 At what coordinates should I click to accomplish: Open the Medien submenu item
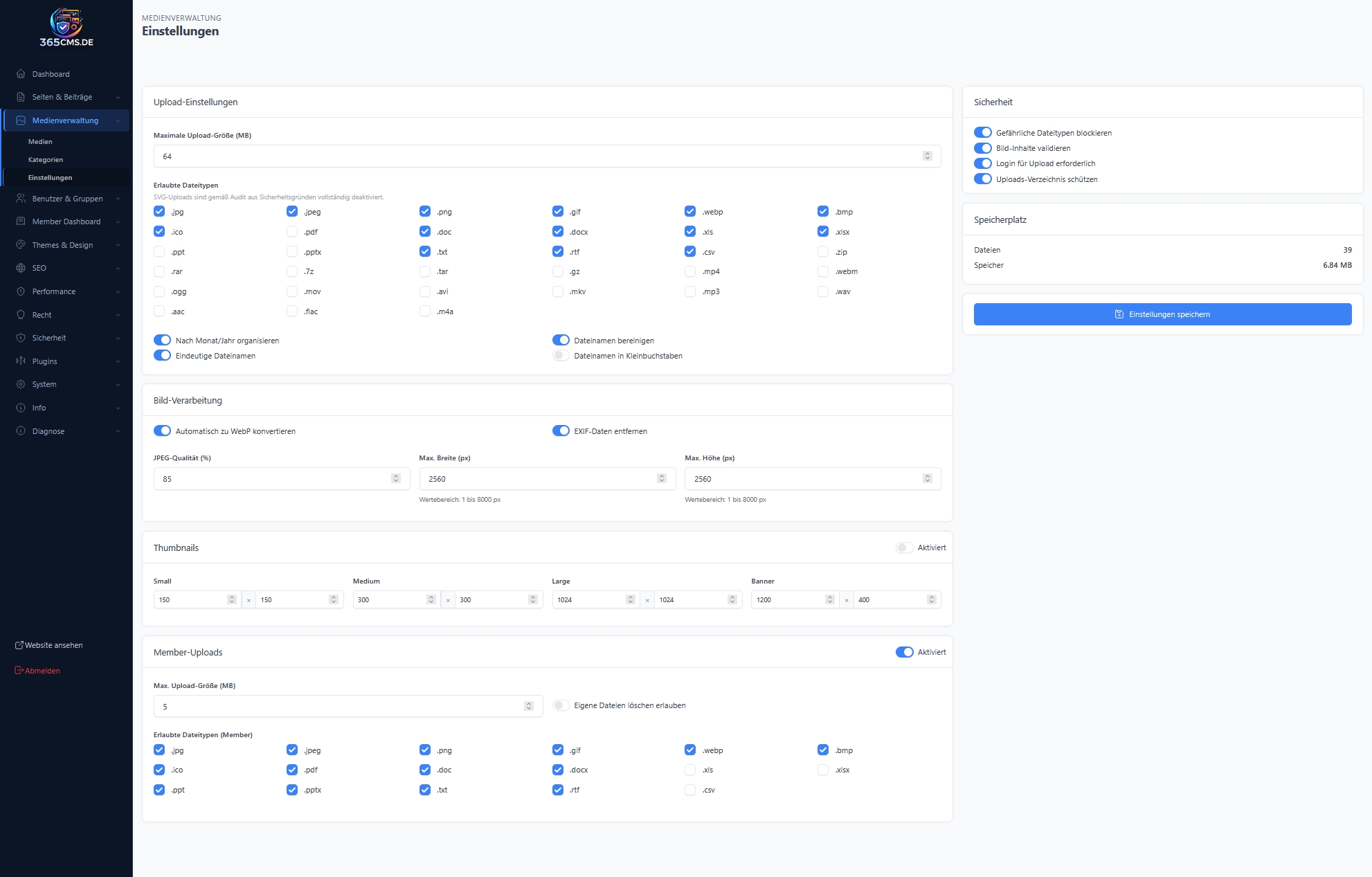click(40, 142)
